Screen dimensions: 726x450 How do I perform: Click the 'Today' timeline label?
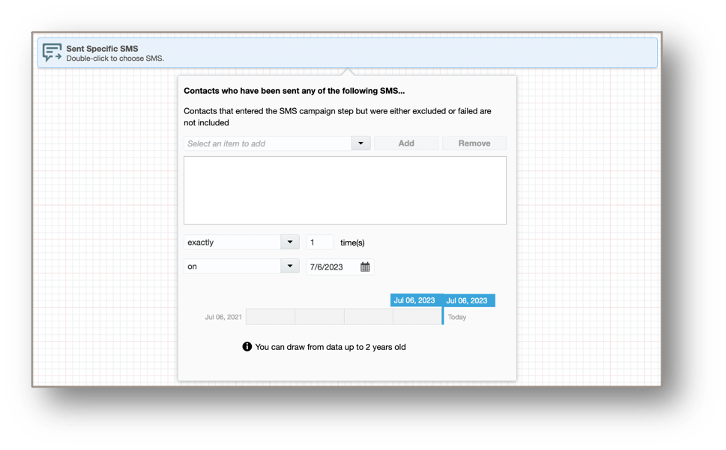457,317
